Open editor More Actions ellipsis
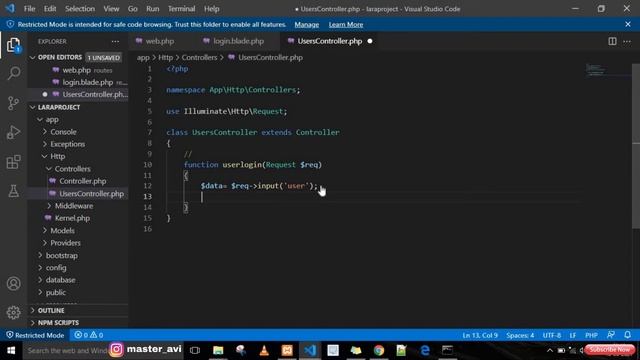The height and width of the screenshot is (360, 640). coord(627,41)
